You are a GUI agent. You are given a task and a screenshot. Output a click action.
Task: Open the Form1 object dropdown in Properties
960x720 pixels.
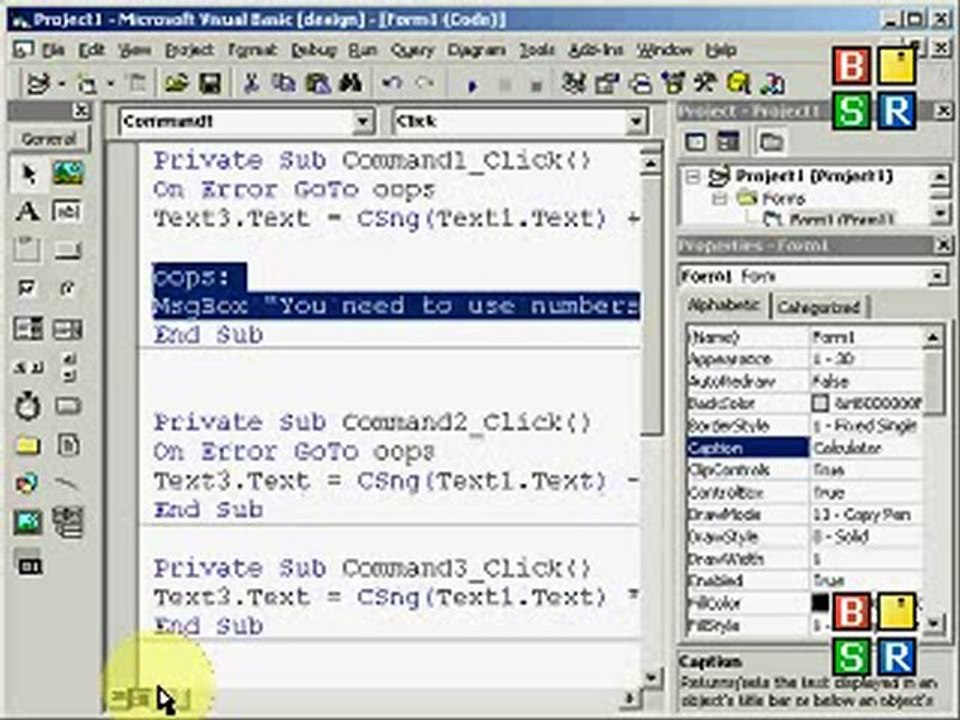click(x=937, y=277)
